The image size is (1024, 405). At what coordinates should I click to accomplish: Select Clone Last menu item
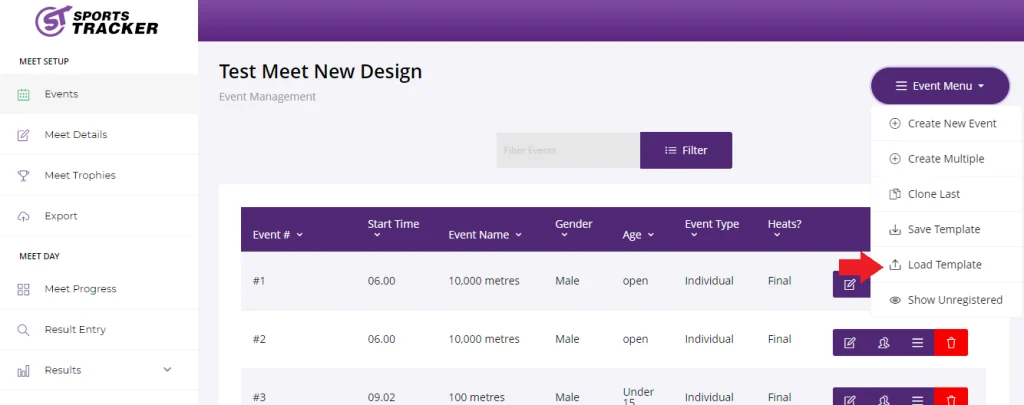pyautogui.click(x=946, y=194)
